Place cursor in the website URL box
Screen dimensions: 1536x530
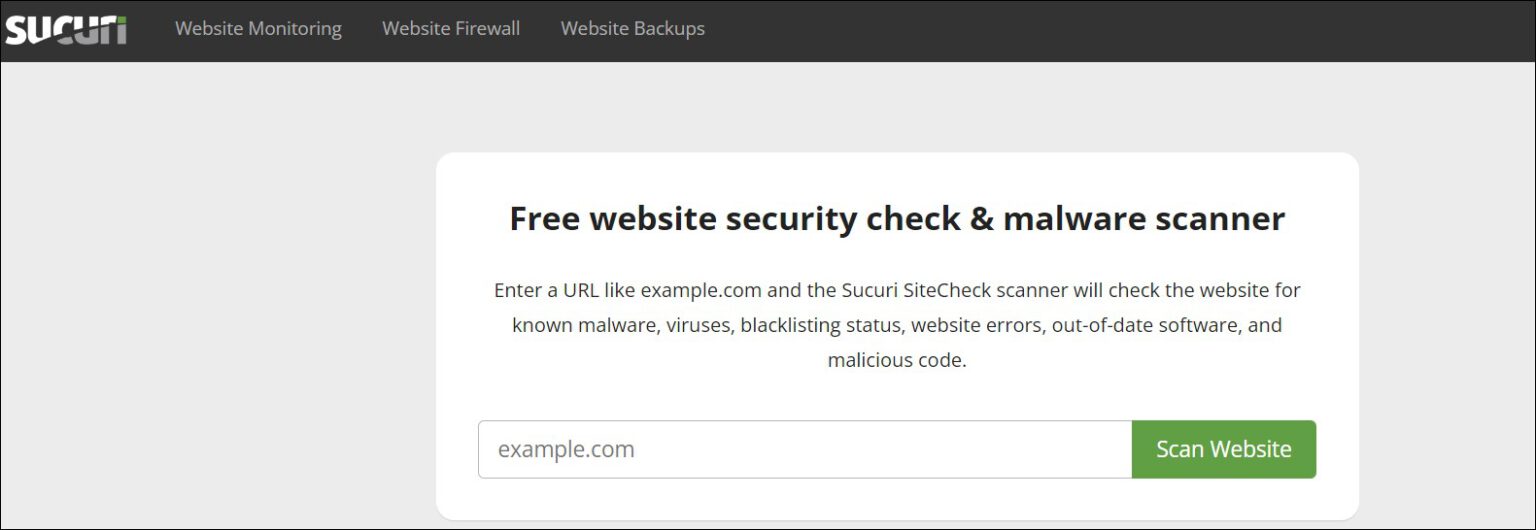click(805, 449)
